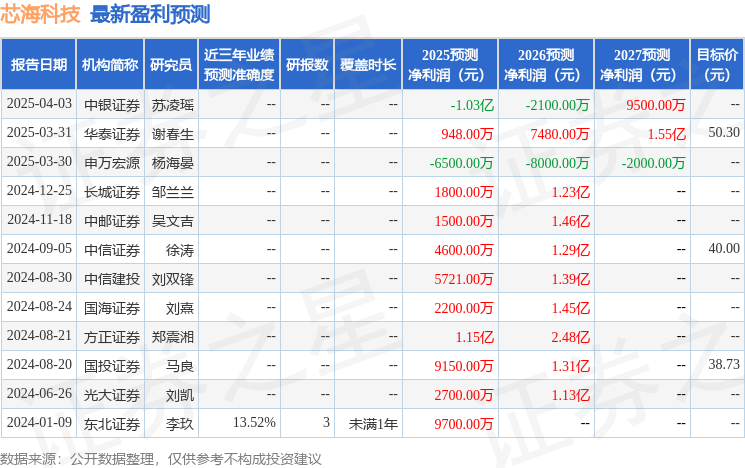Click the 芯海科技 title link
Viewport: 745px width, 468px height.
click(42, 14)
